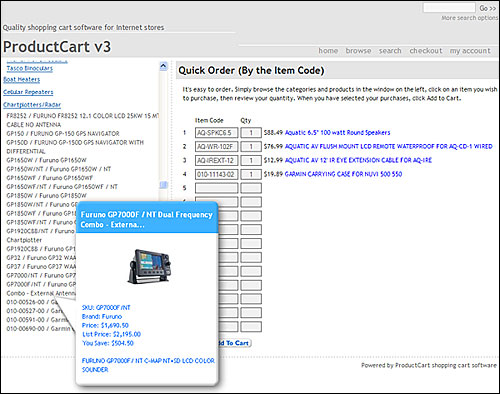Select GP32 Furuno item in list
Screen dimensions: 500x394
coord(41,258)
